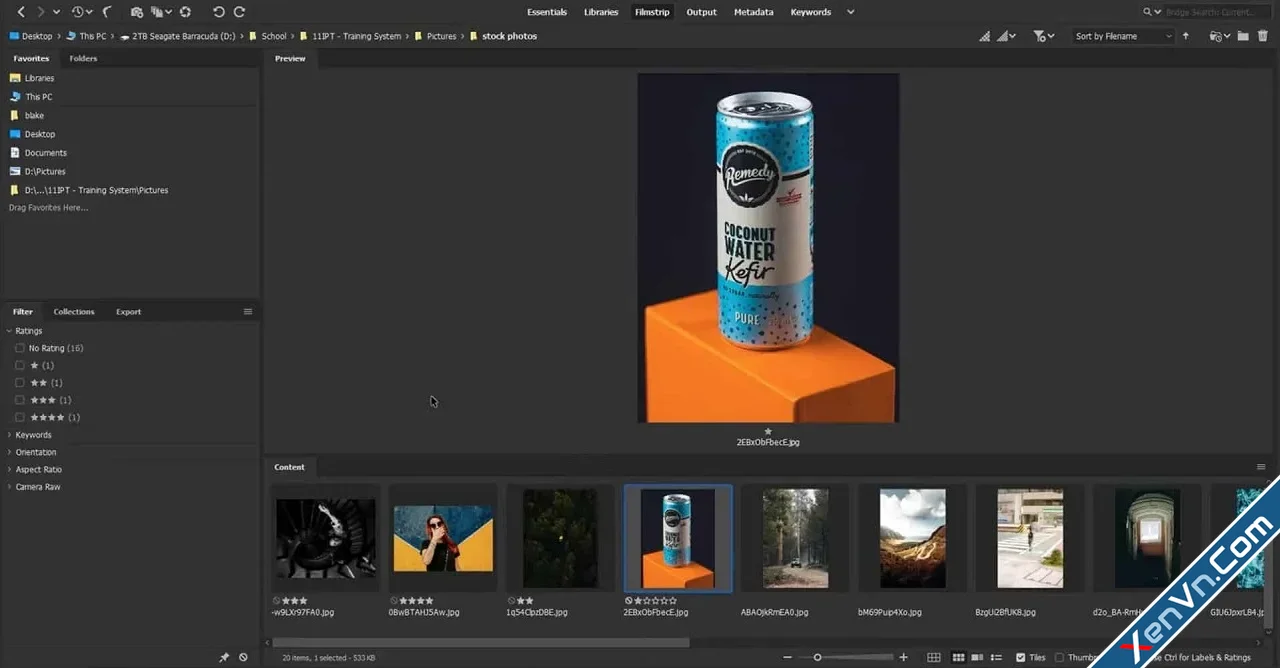The height and width of the screenshot is (668, 1280).
Task: Open the refine/batch tools icon
Action: (161, 12)
